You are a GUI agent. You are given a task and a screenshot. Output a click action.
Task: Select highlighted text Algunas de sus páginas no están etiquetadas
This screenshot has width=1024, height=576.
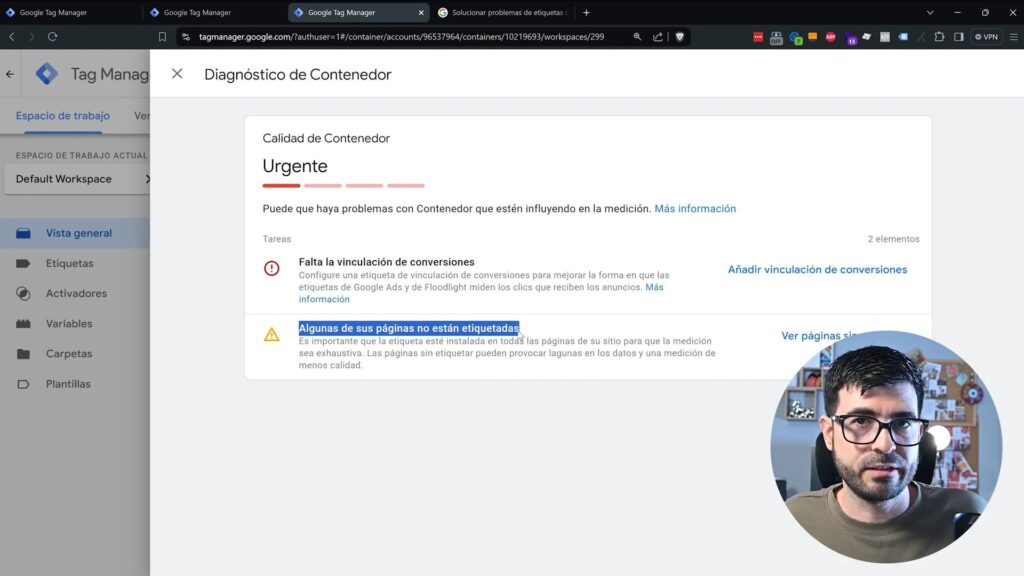[x=409, y=328]
